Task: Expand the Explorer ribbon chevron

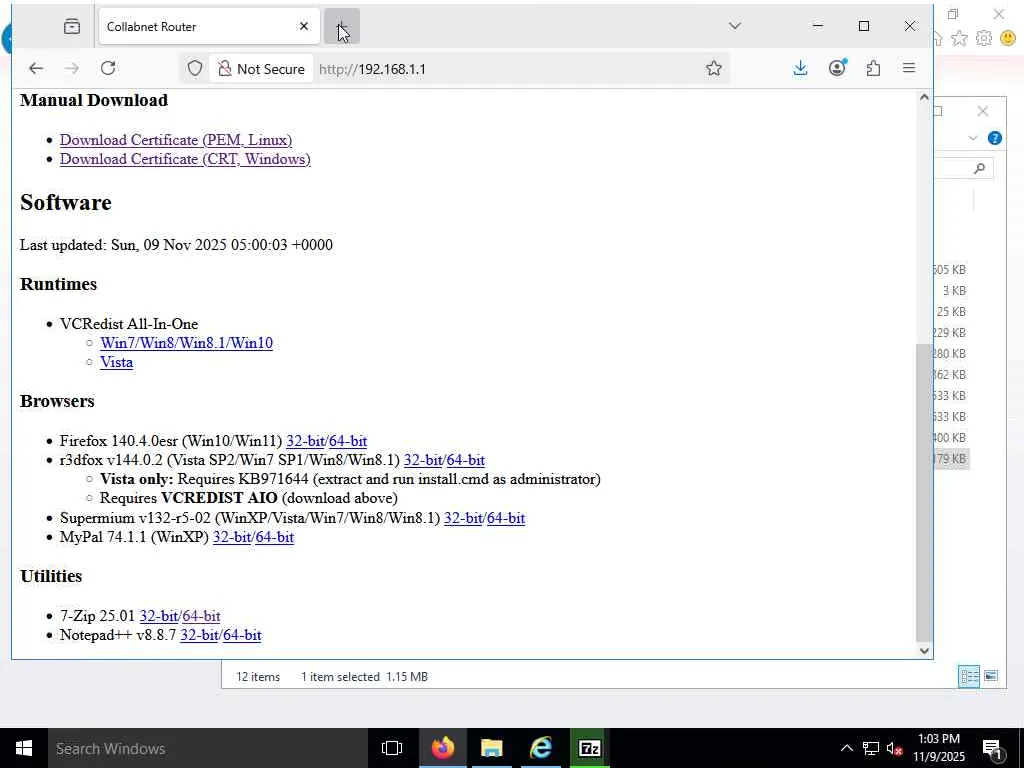Action: tap(973, 138)
